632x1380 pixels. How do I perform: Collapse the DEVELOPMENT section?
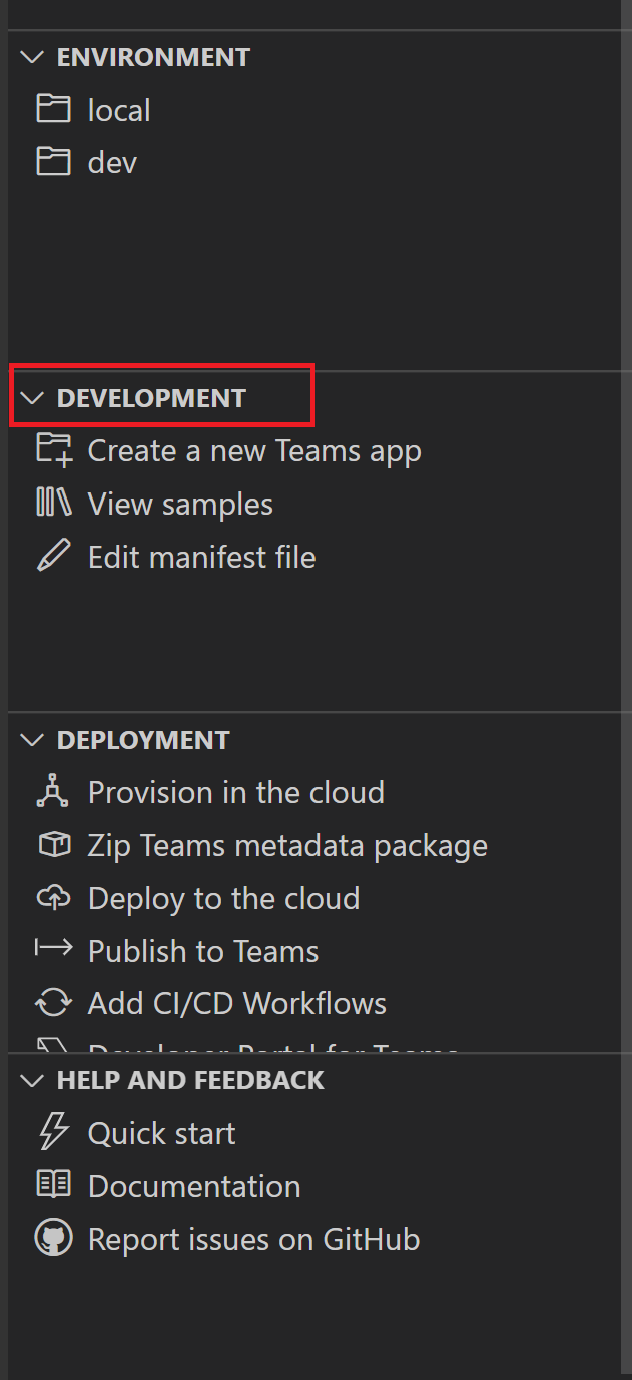tap(31, 397)
